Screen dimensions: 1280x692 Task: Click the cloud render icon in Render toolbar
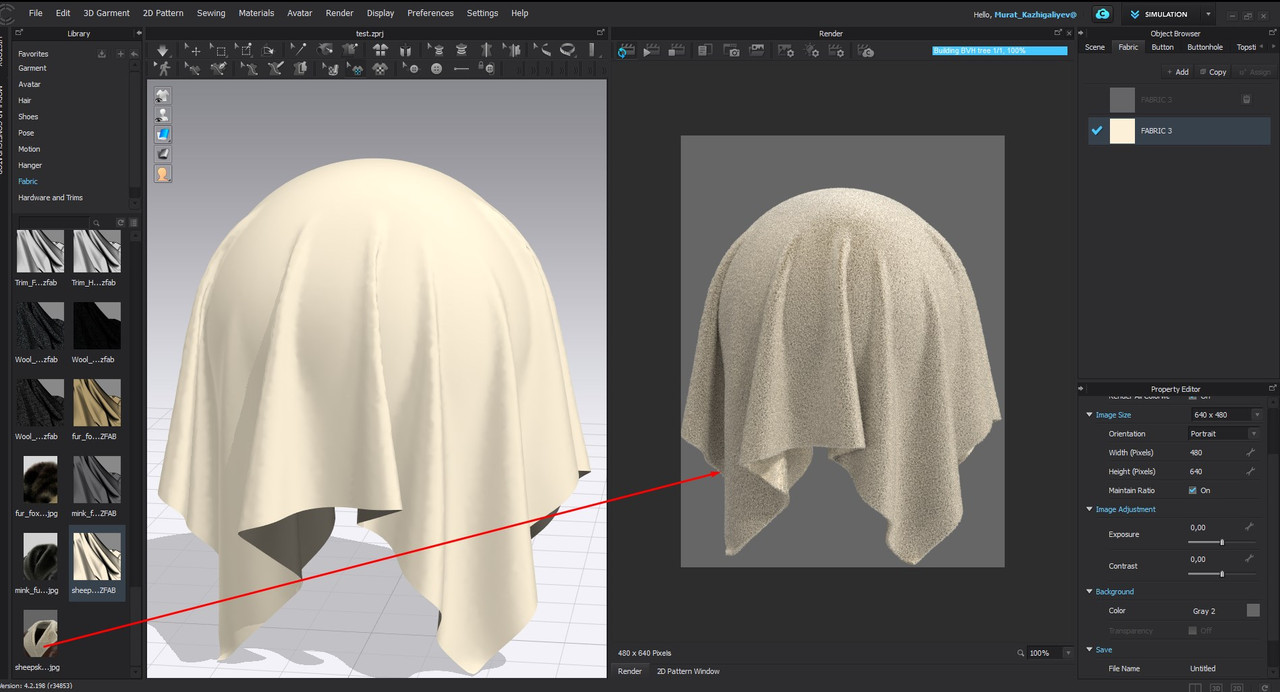(865, 51)
